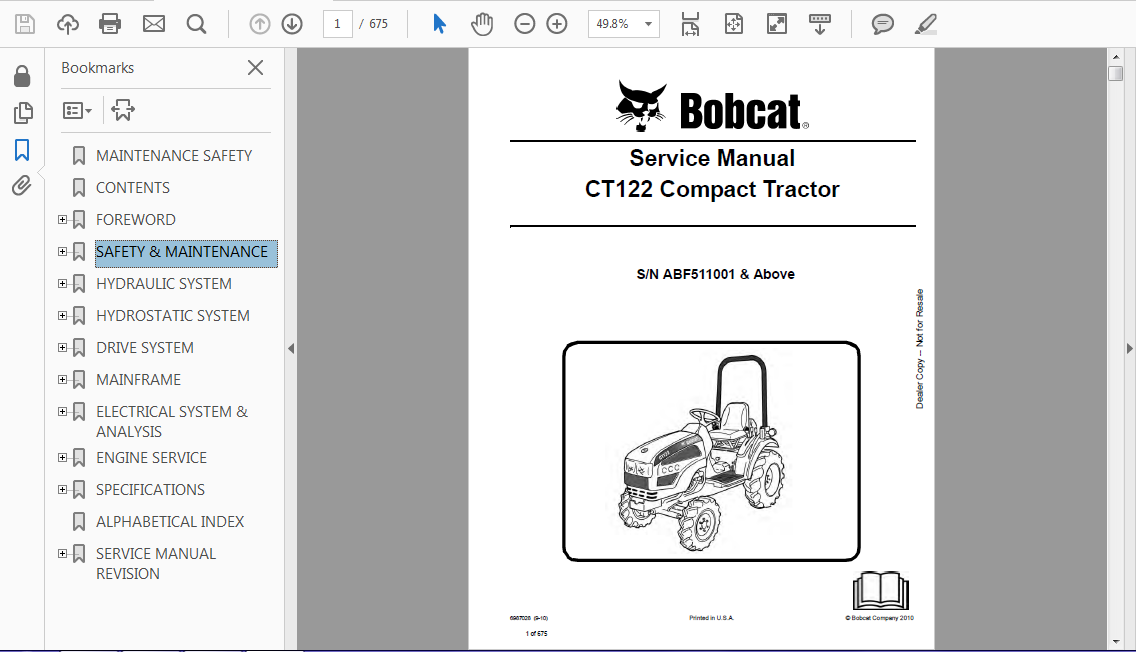This screenshot has height=652, width=1136.
Task: Zoom in with plus icon
Action: click(x=556, y=24)
